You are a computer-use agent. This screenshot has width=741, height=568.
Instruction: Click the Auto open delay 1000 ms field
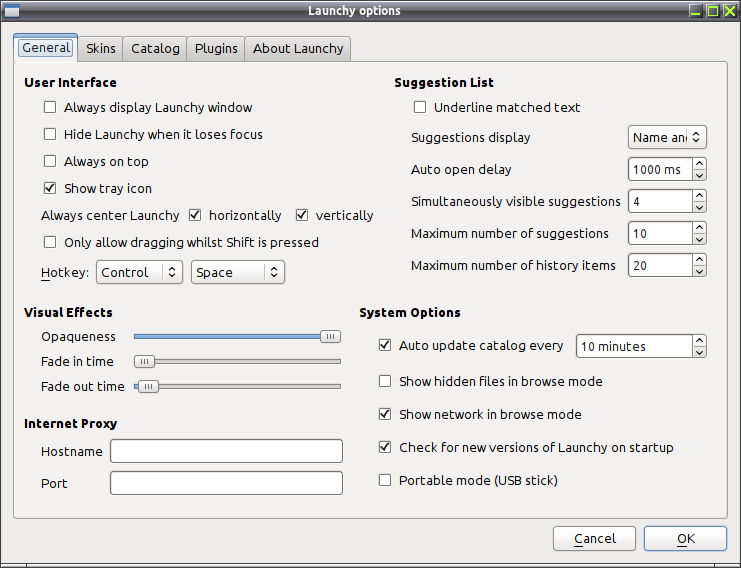[x=661, y=169]
